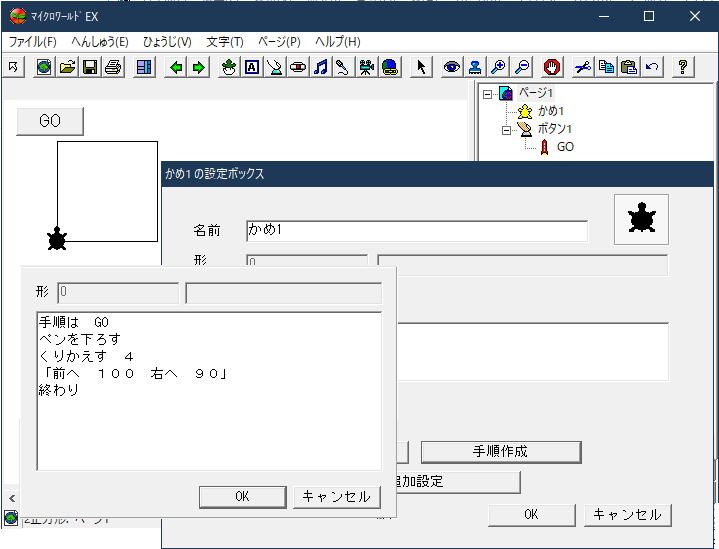719x549 pixels.
Task: Open the ファイル(F) menu
Action: click(x=33, y=42)
